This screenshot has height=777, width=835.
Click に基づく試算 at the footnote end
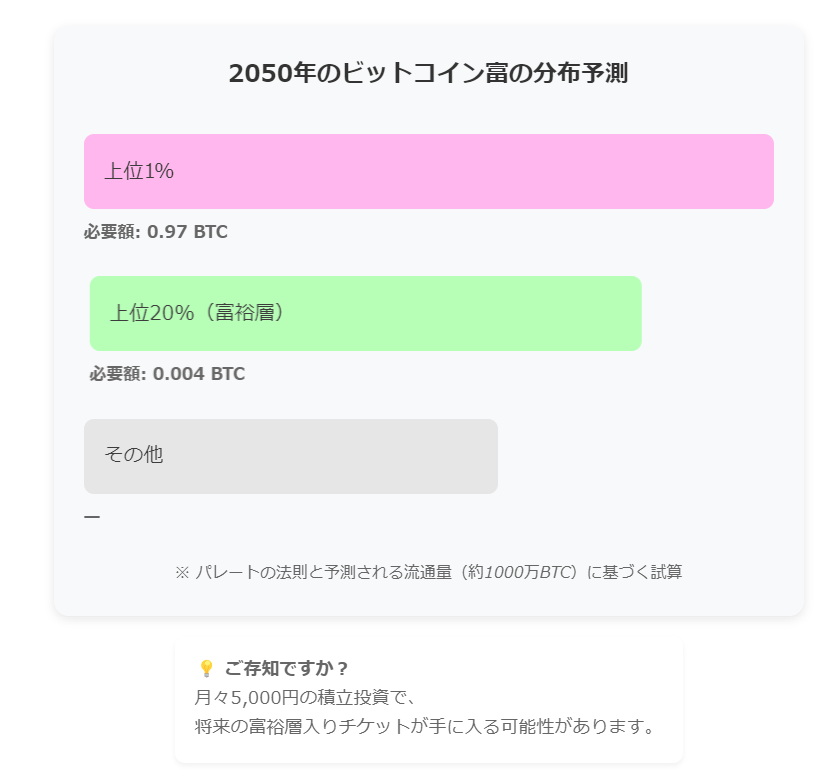tap(634, 572)
